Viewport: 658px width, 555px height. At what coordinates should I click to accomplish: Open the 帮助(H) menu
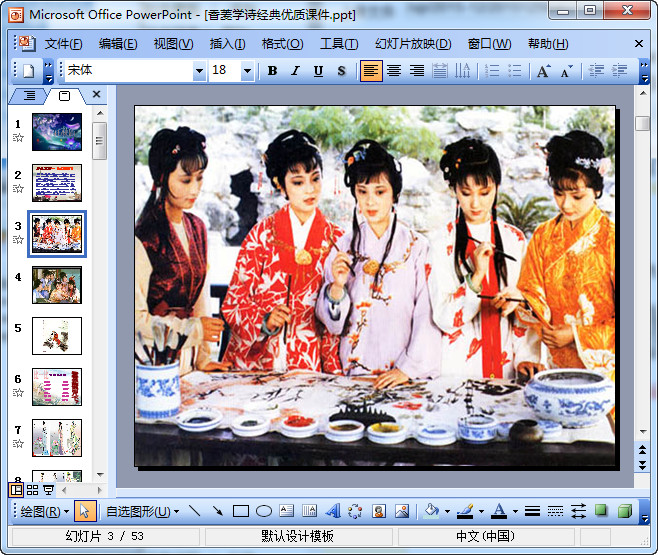[x=548, y=44]
